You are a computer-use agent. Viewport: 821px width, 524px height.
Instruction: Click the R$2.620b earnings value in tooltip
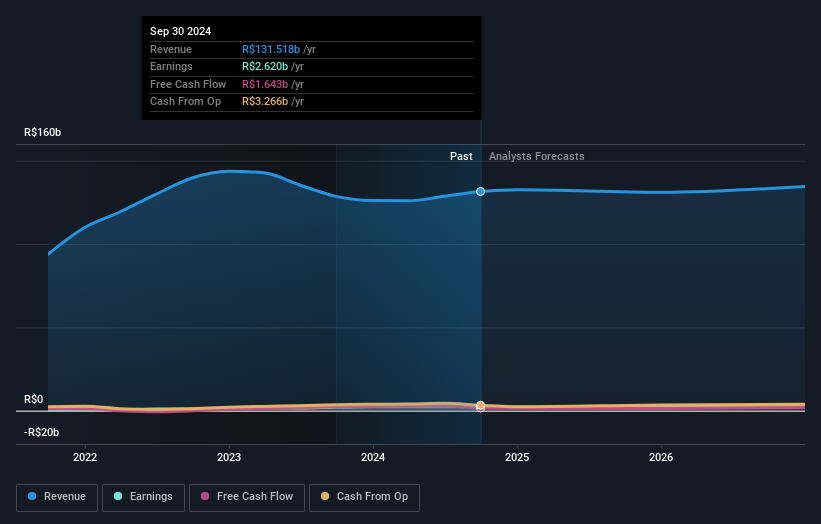[265, 66]
